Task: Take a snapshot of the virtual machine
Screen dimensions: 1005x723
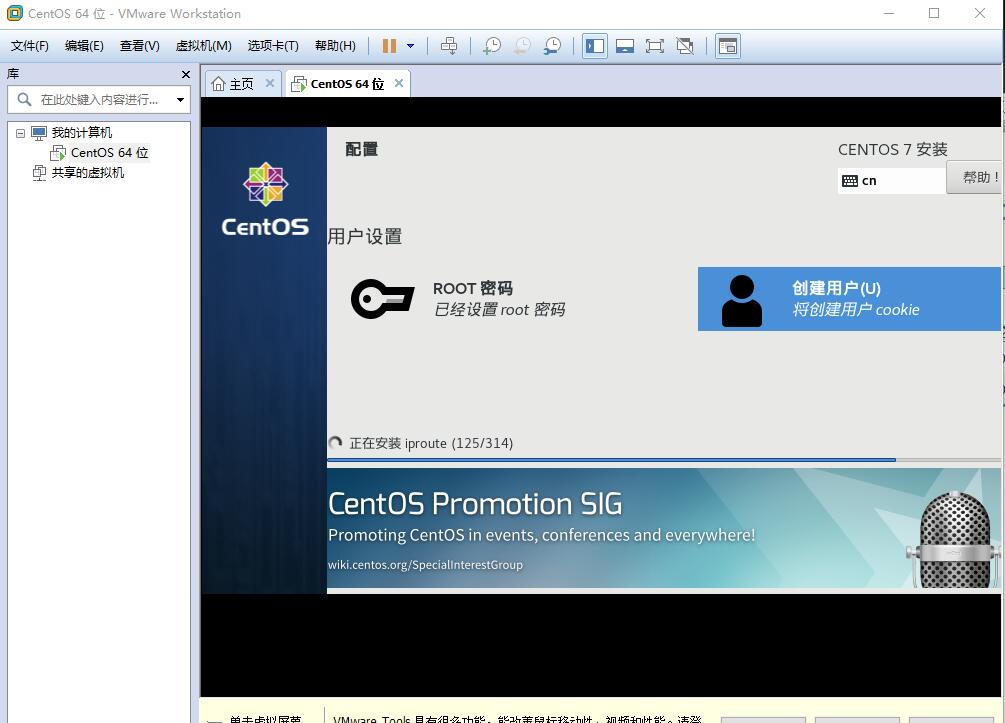Action: (x=492, y=46)
